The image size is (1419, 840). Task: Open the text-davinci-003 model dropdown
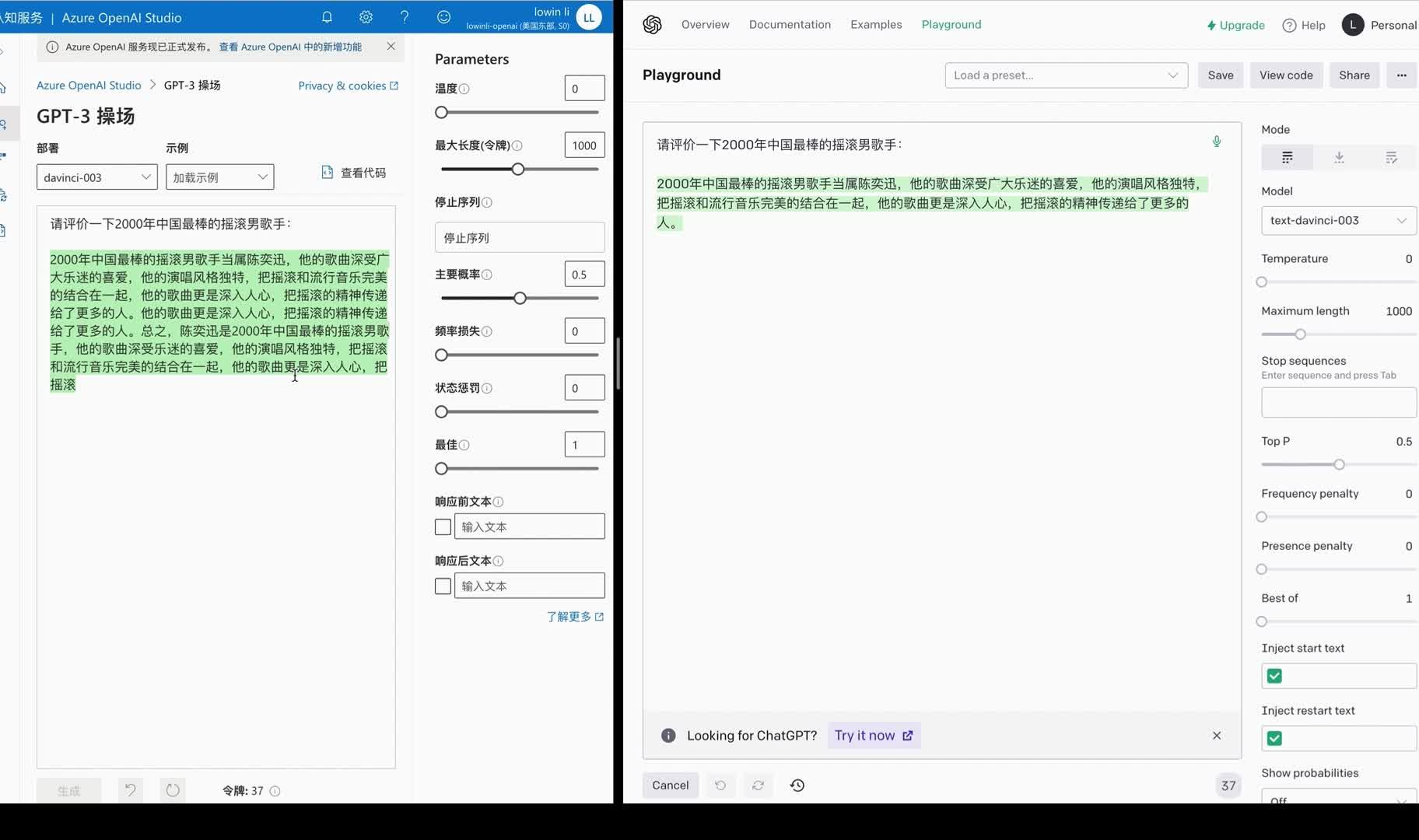pos(1337,220)
